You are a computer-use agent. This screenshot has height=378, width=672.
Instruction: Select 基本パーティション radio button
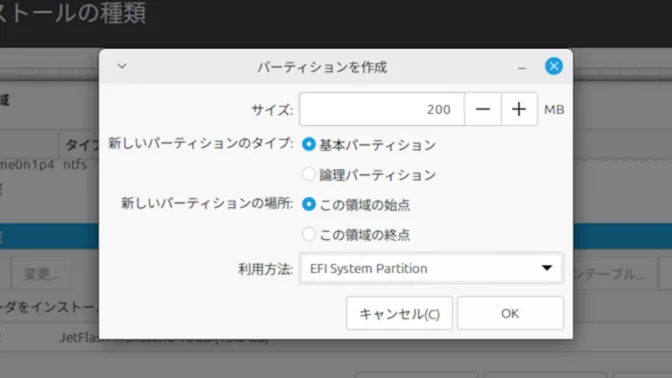pyautogui.click(x=309, y=144)
